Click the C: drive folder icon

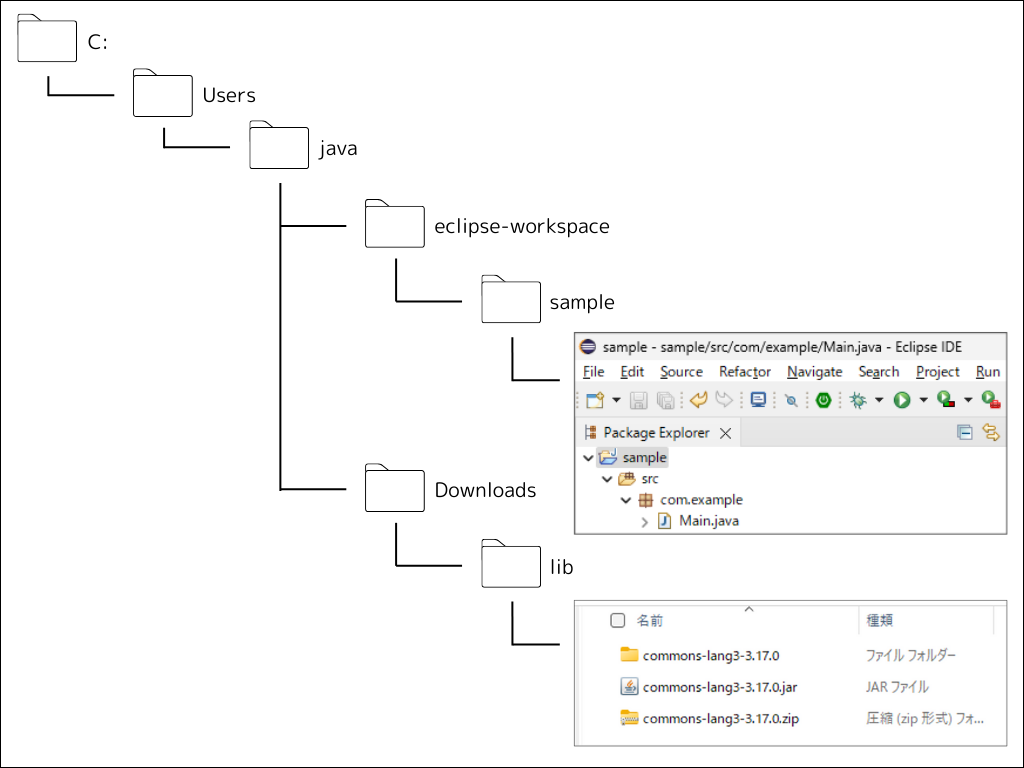click(x=47, y=39)
